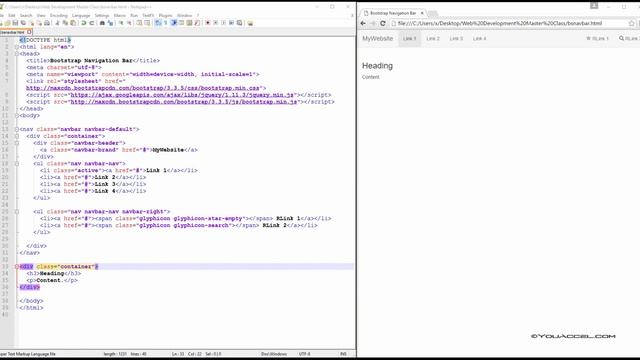Collapse the body fold on line 11
This screenshot has height=360, width=640.
(17, 116)
